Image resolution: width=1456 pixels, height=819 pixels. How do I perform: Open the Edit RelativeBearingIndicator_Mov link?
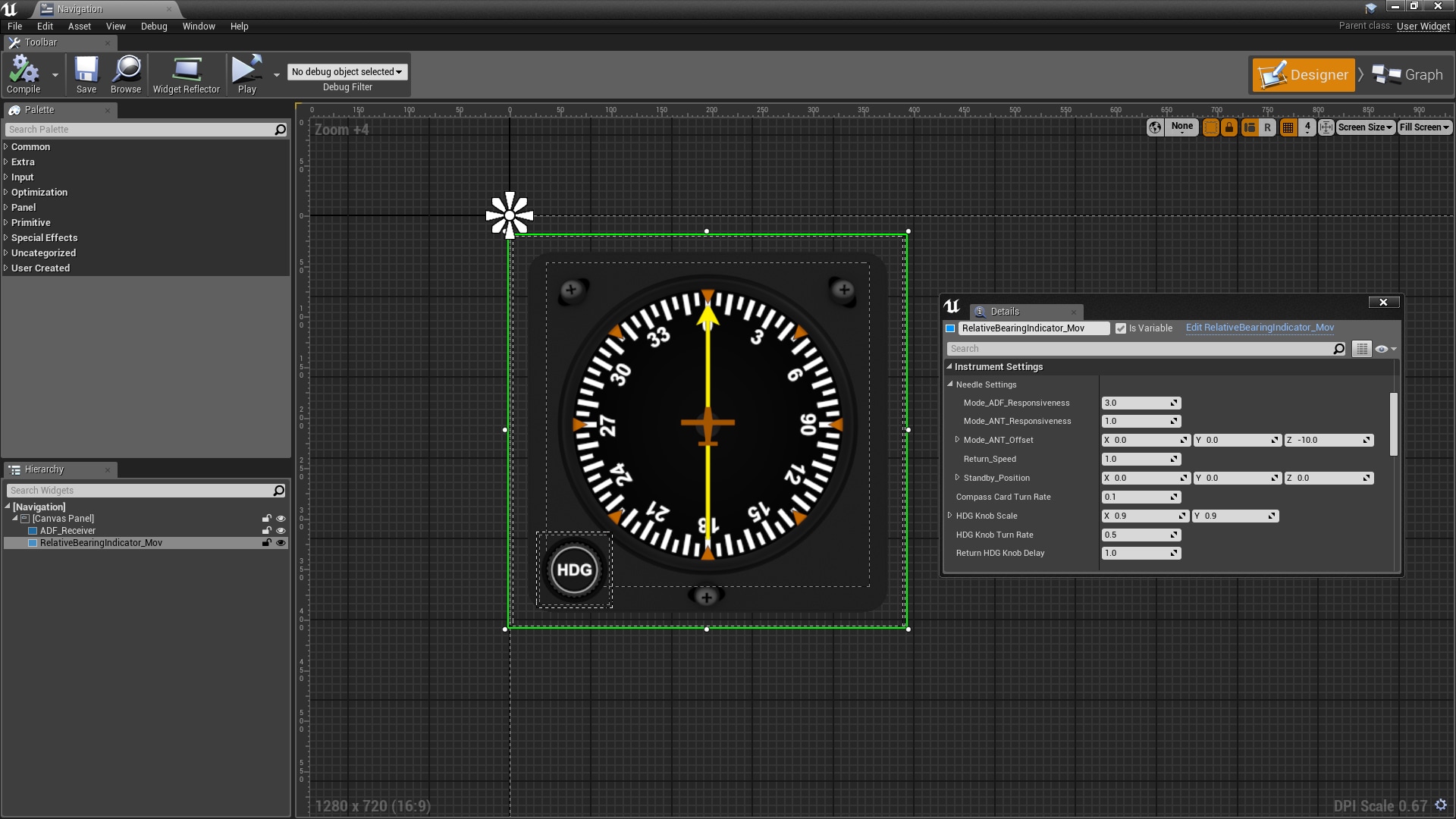[1260, 328]
